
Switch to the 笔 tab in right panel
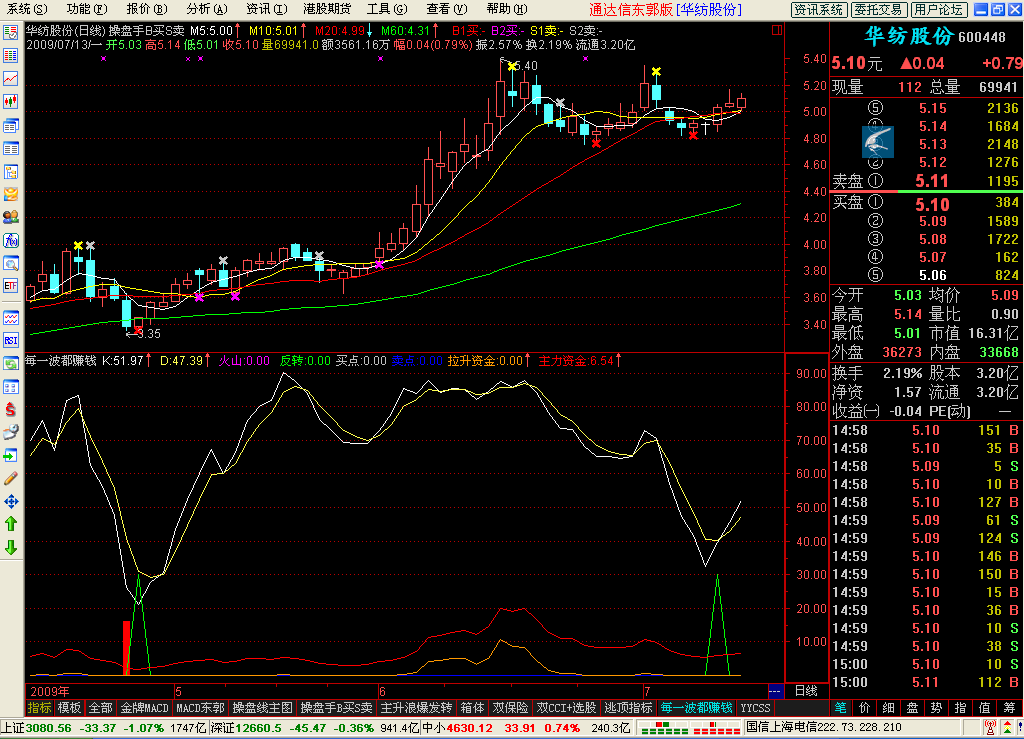point(840,708)
